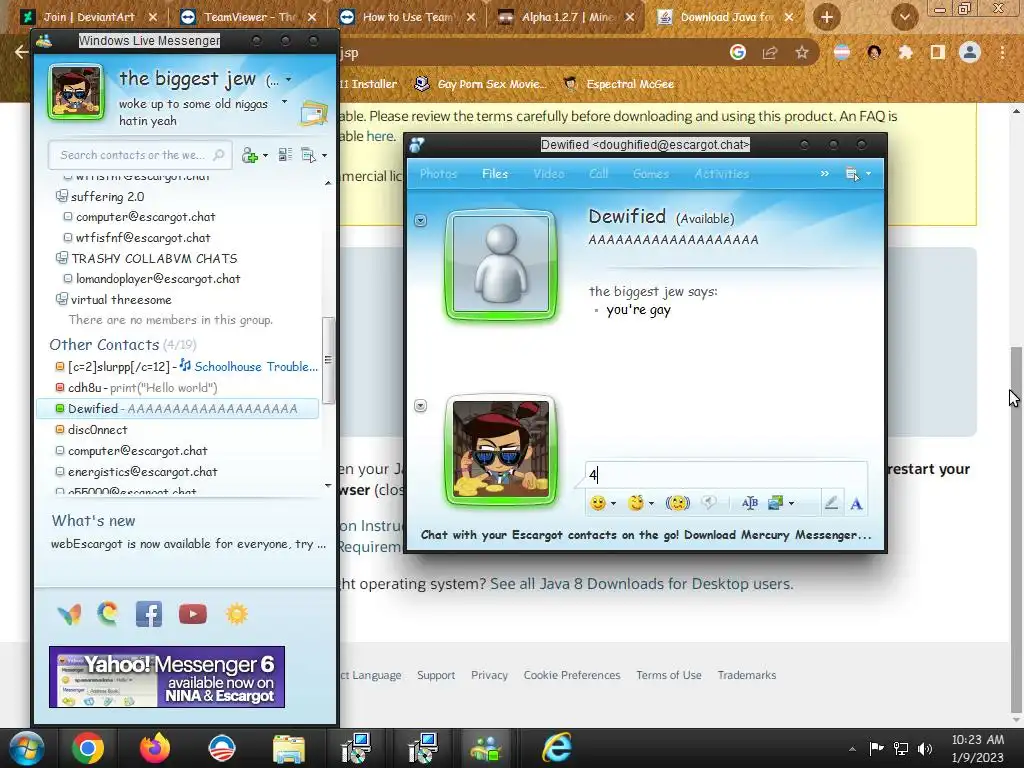Open the add contact dropdown arrow
The width and height of the screenshot is (1024, 768).
click(x=265, y=156)
